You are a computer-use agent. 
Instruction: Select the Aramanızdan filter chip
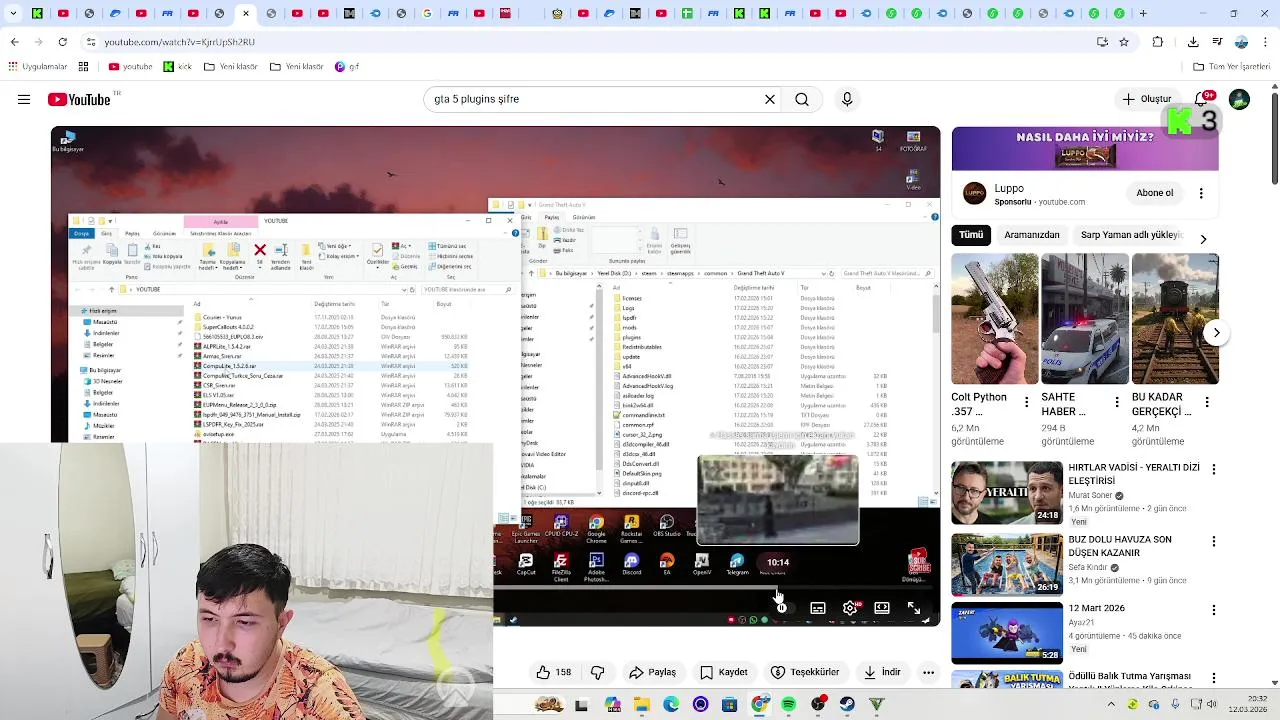1031,235
